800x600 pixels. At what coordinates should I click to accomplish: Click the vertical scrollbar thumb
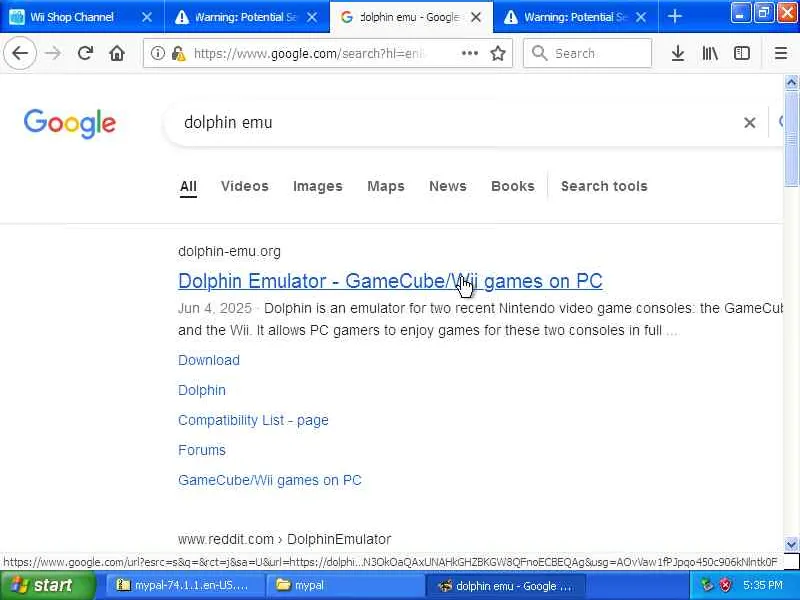click(x=791, y=139)
